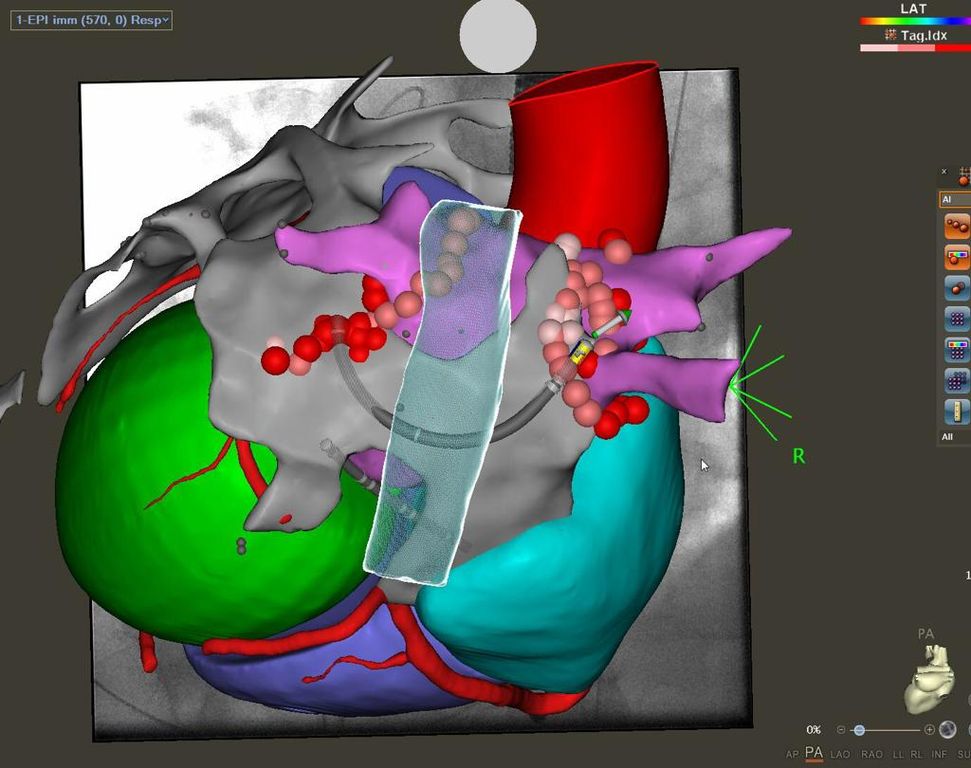The width and height of the screenshot is (971, 768).
Task: Open the 1-EPI imm map dropdown
Action: click(x=91, y=20)
